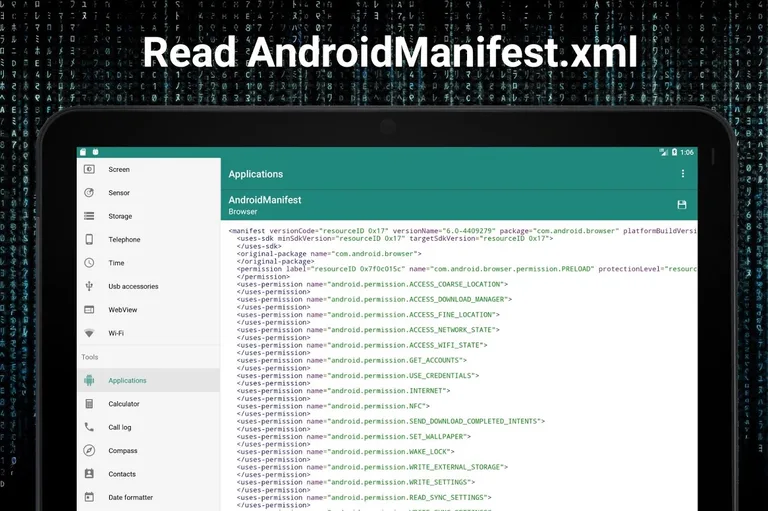This screenshot has height=511, width=768.
Task: Select Date formatter under Tools
Action: (149, 497)
